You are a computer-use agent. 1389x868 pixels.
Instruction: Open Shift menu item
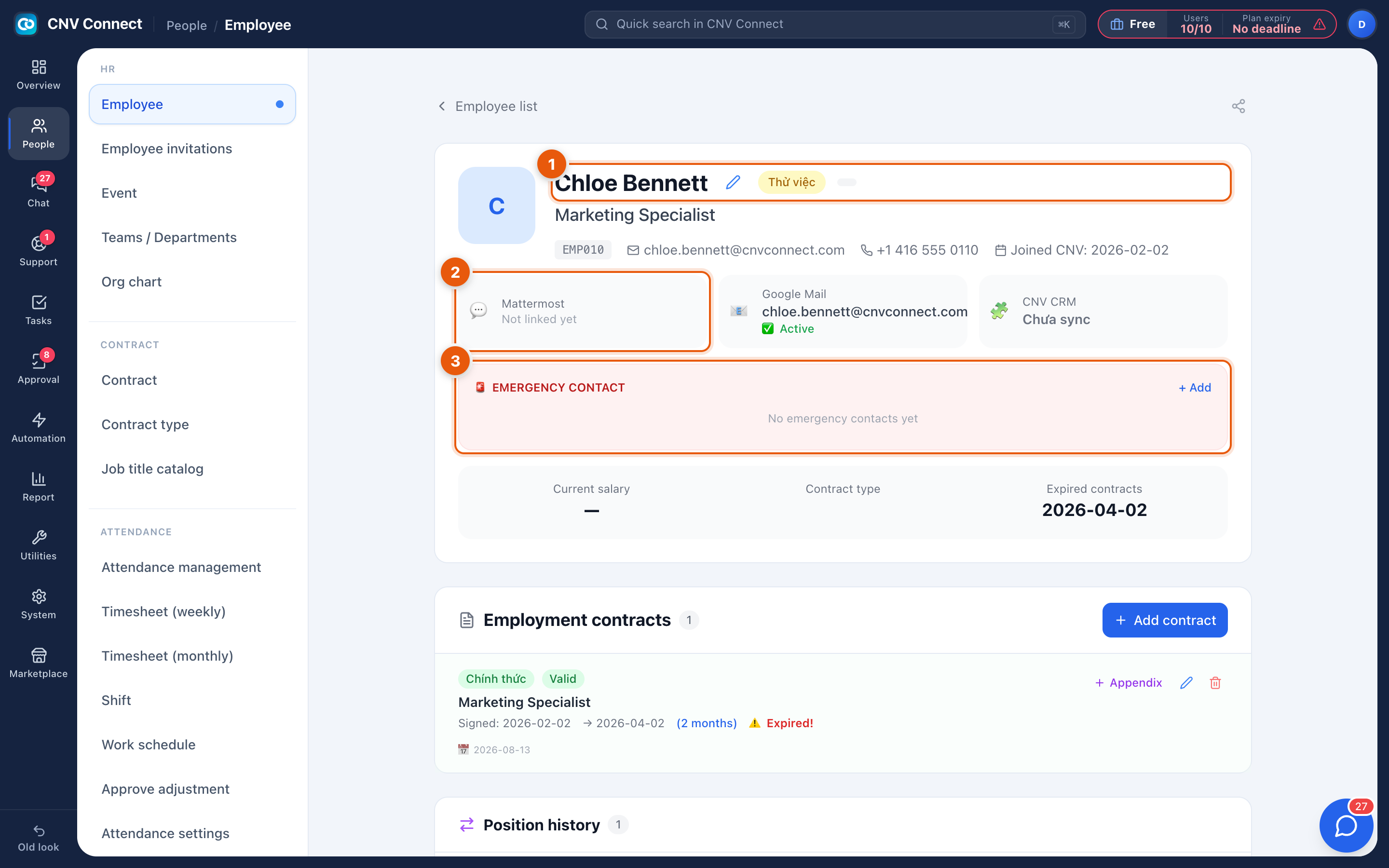click(x=192, y=700)
